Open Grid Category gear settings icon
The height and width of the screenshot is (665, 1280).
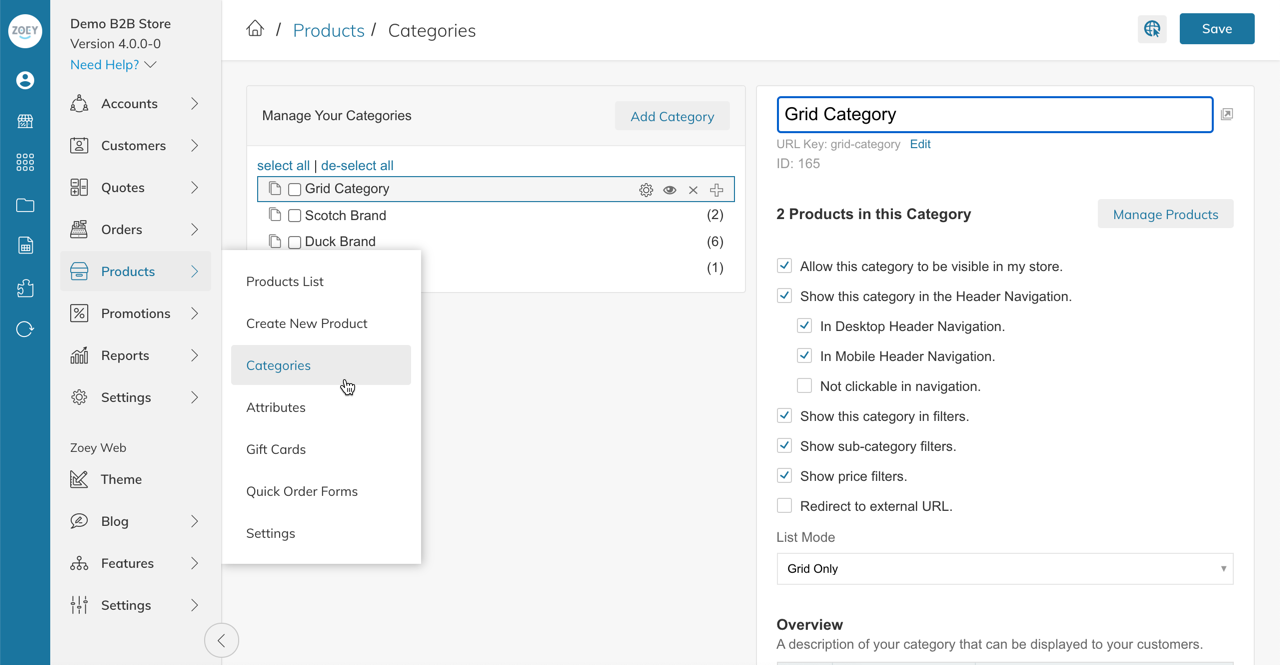[646, 190]
